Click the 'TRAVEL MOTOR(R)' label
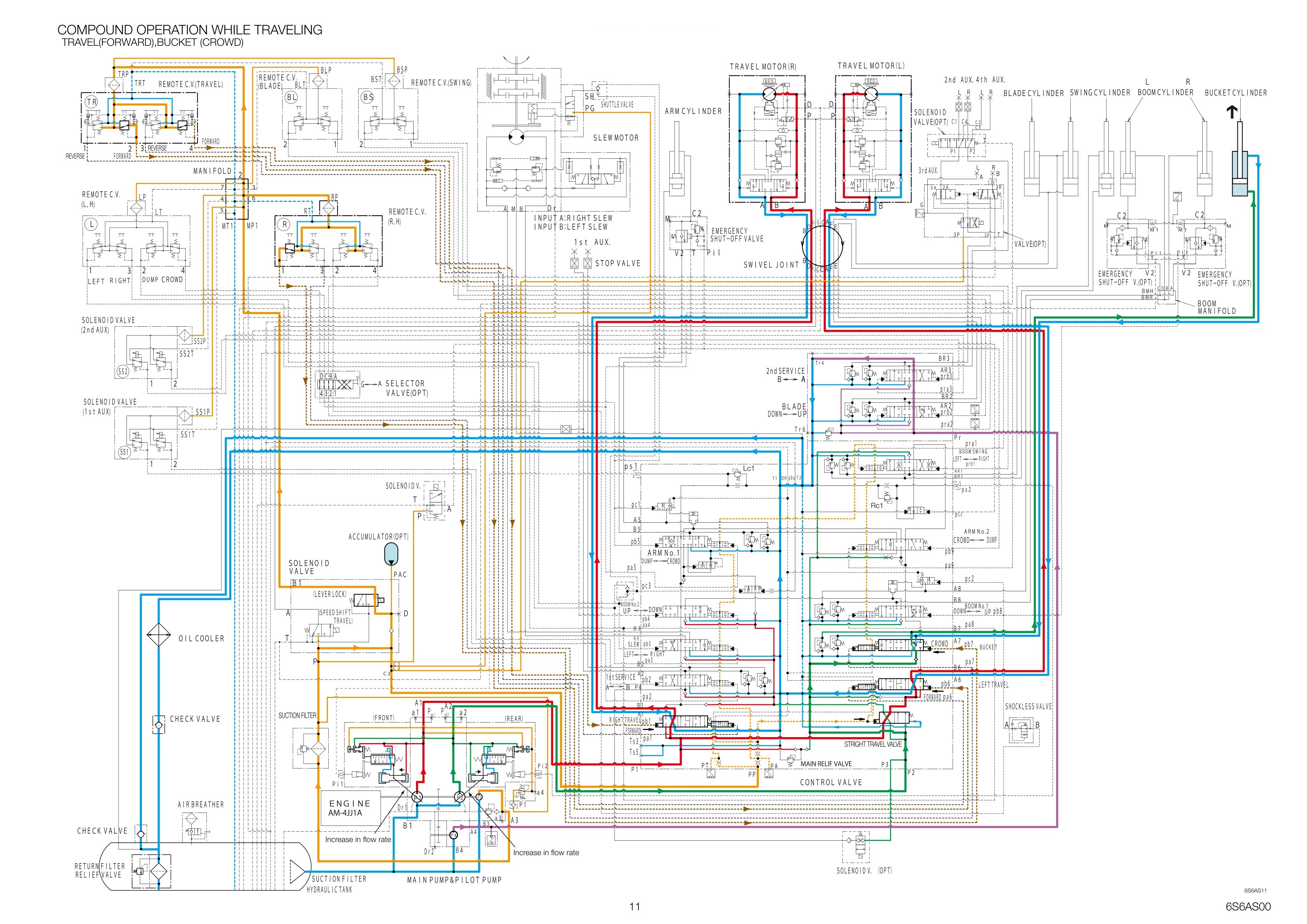Screen dimensions: 1307x924 pos(763,67)
